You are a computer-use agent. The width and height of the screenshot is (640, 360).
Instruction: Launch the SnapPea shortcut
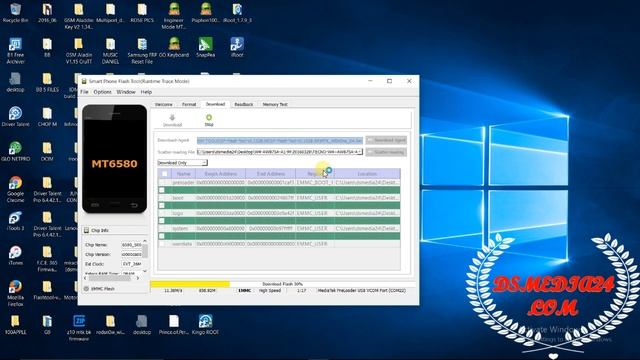point(206,47)
